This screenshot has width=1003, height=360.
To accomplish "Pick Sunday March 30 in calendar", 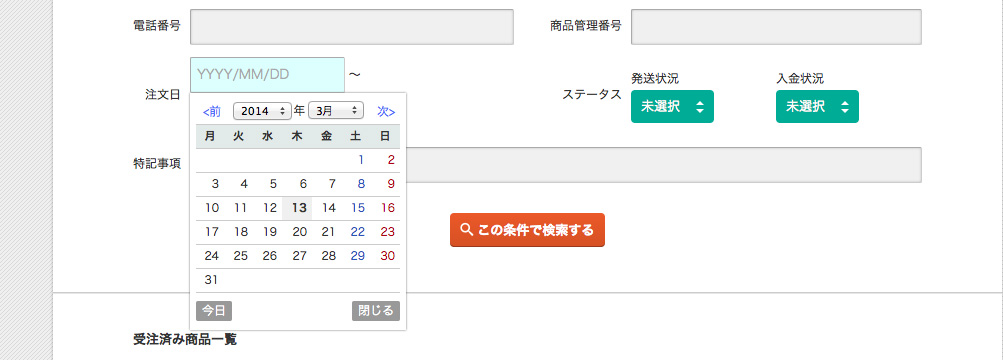I will pyautogui.click(x=388, y=256).
